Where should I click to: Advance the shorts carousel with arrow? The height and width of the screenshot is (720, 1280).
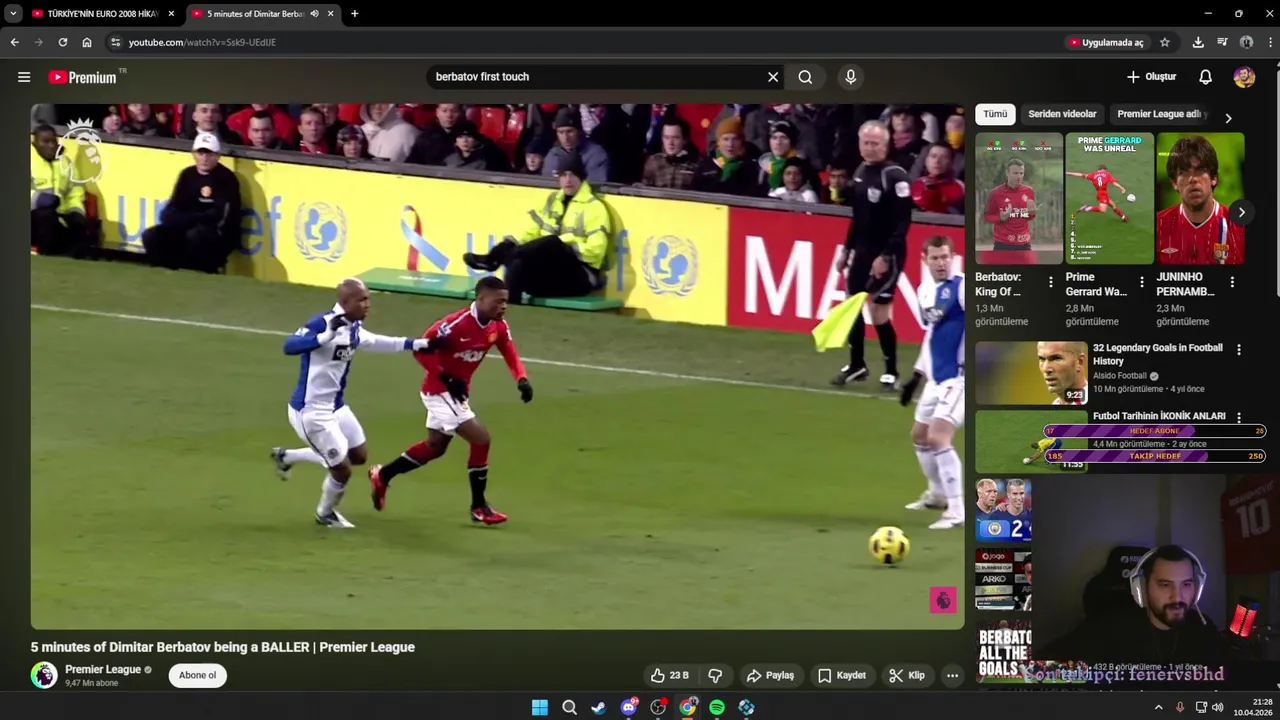click(1241, 212)
